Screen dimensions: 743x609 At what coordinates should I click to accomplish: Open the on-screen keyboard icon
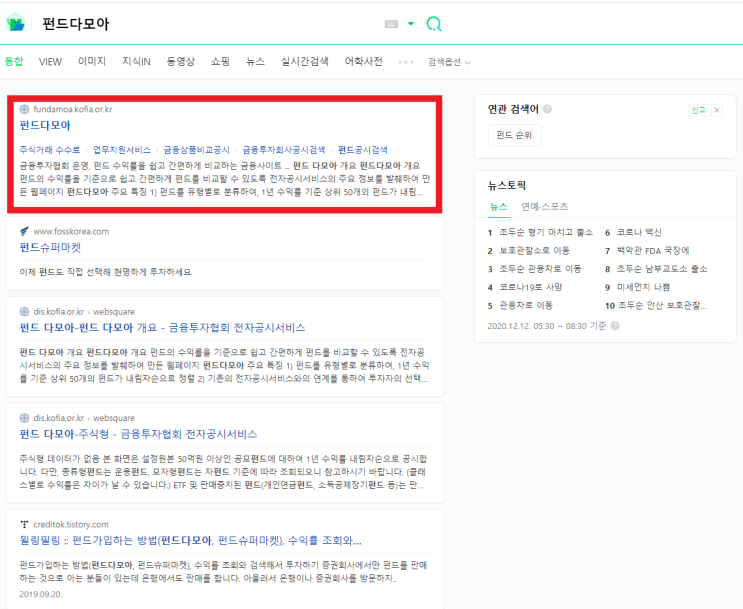[391, 24]
